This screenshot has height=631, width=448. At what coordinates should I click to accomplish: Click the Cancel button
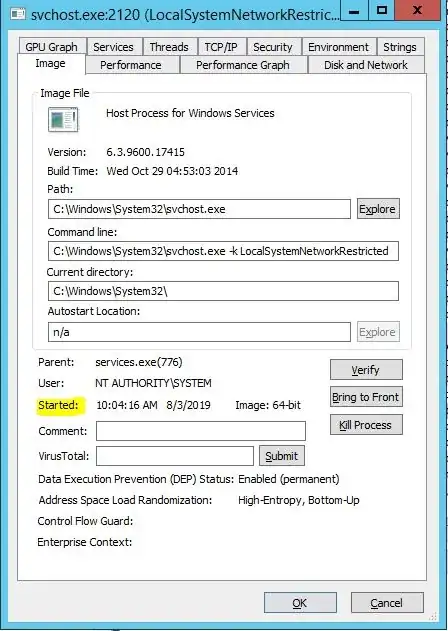pyautogui.click(x=387, y=603)
